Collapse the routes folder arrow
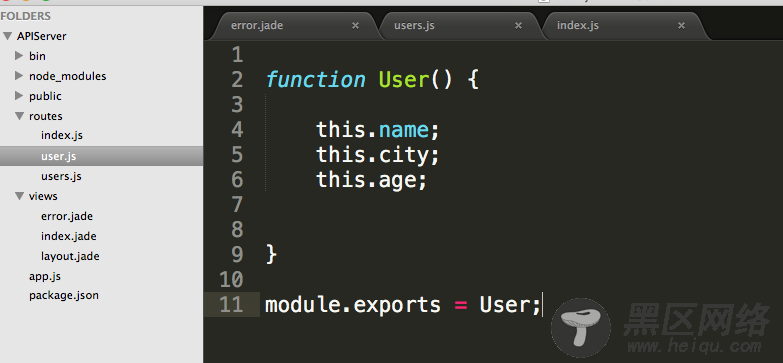The width and height of the screenshot is (783, 363). [x=19, y=116]
